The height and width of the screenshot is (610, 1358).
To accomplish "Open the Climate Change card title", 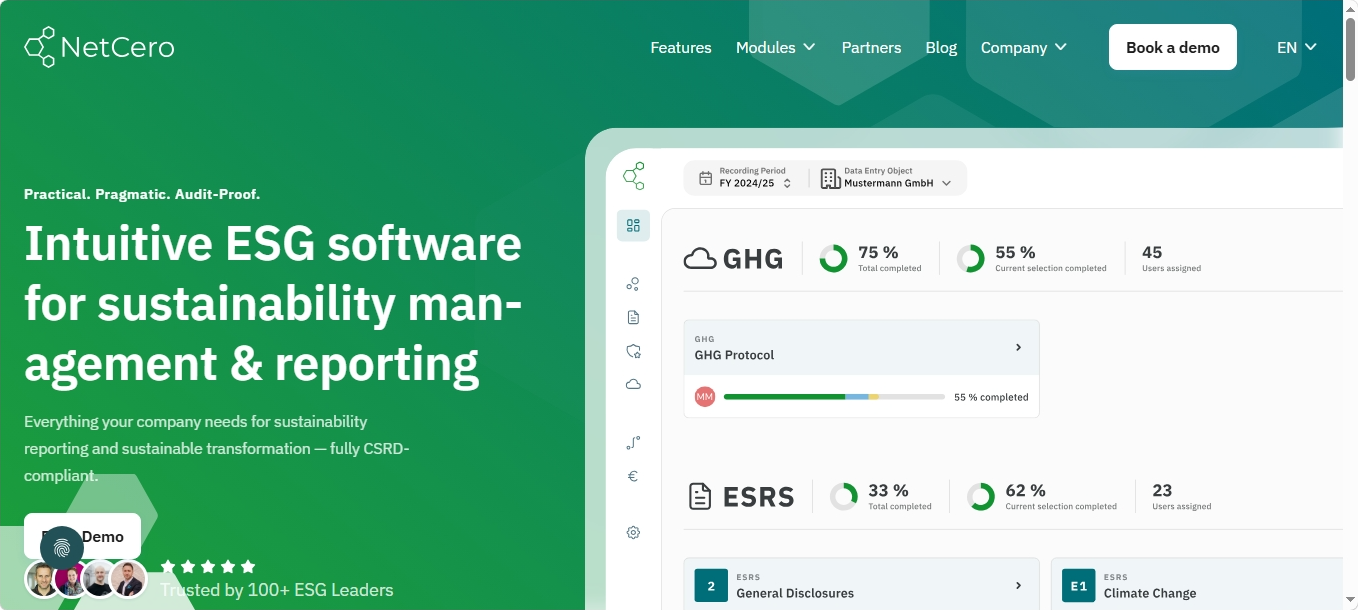I will coord(1150,593).
